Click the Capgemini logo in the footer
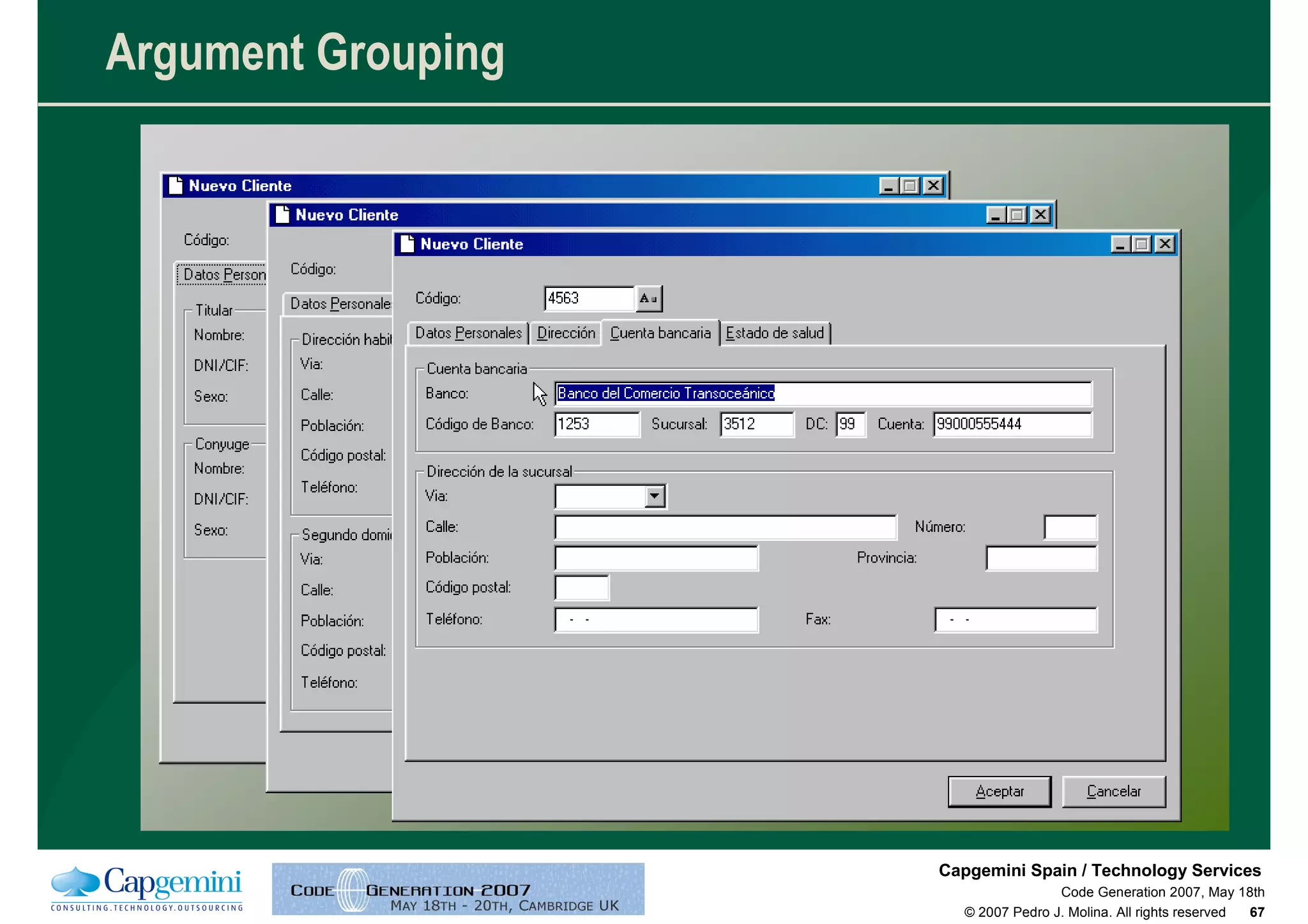Image resolution: width=1308 pixels, height=924 pixels. point(147,888)
